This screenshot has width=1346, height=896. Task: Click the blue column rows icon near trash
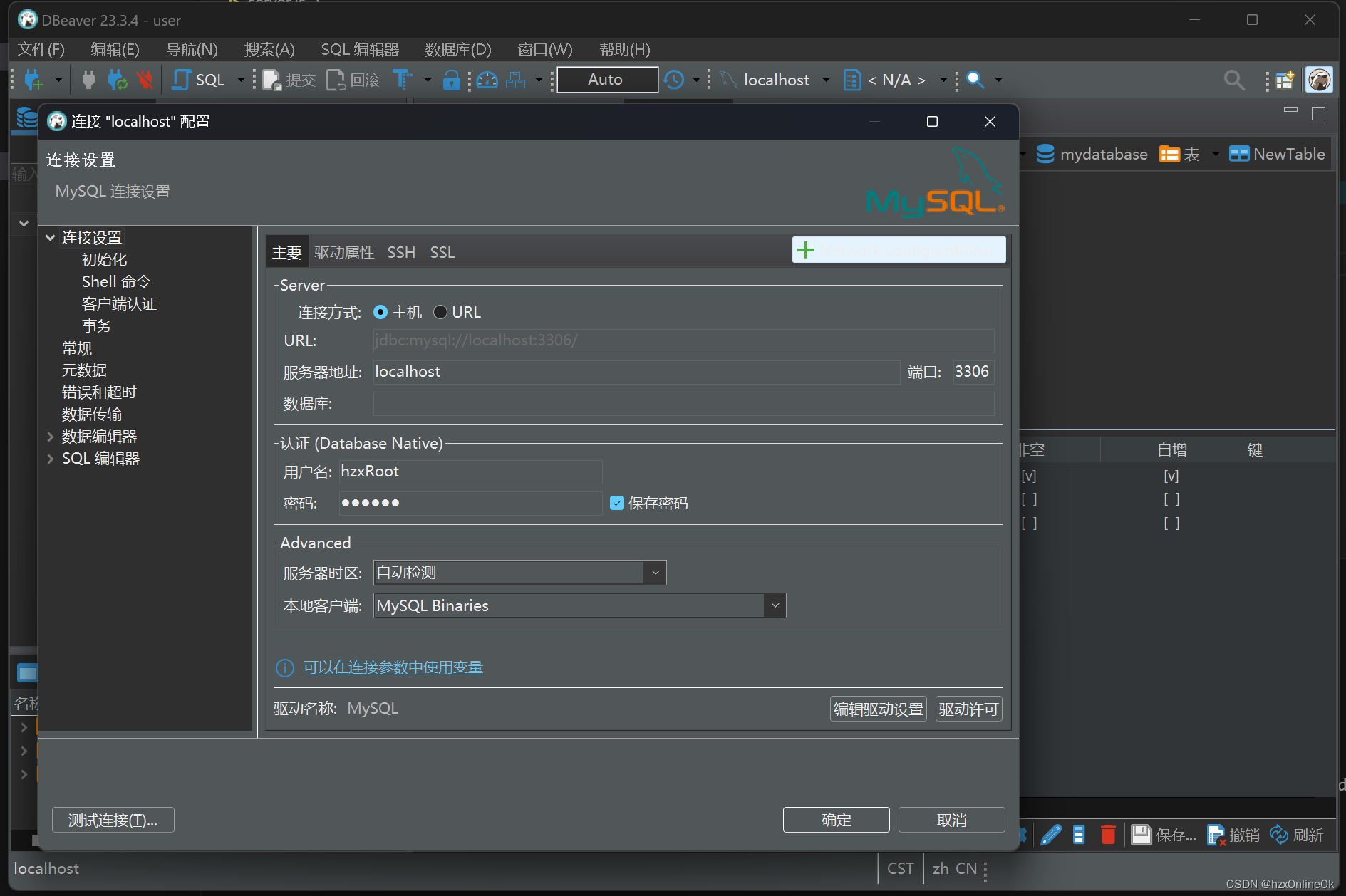coord(1079,835)
